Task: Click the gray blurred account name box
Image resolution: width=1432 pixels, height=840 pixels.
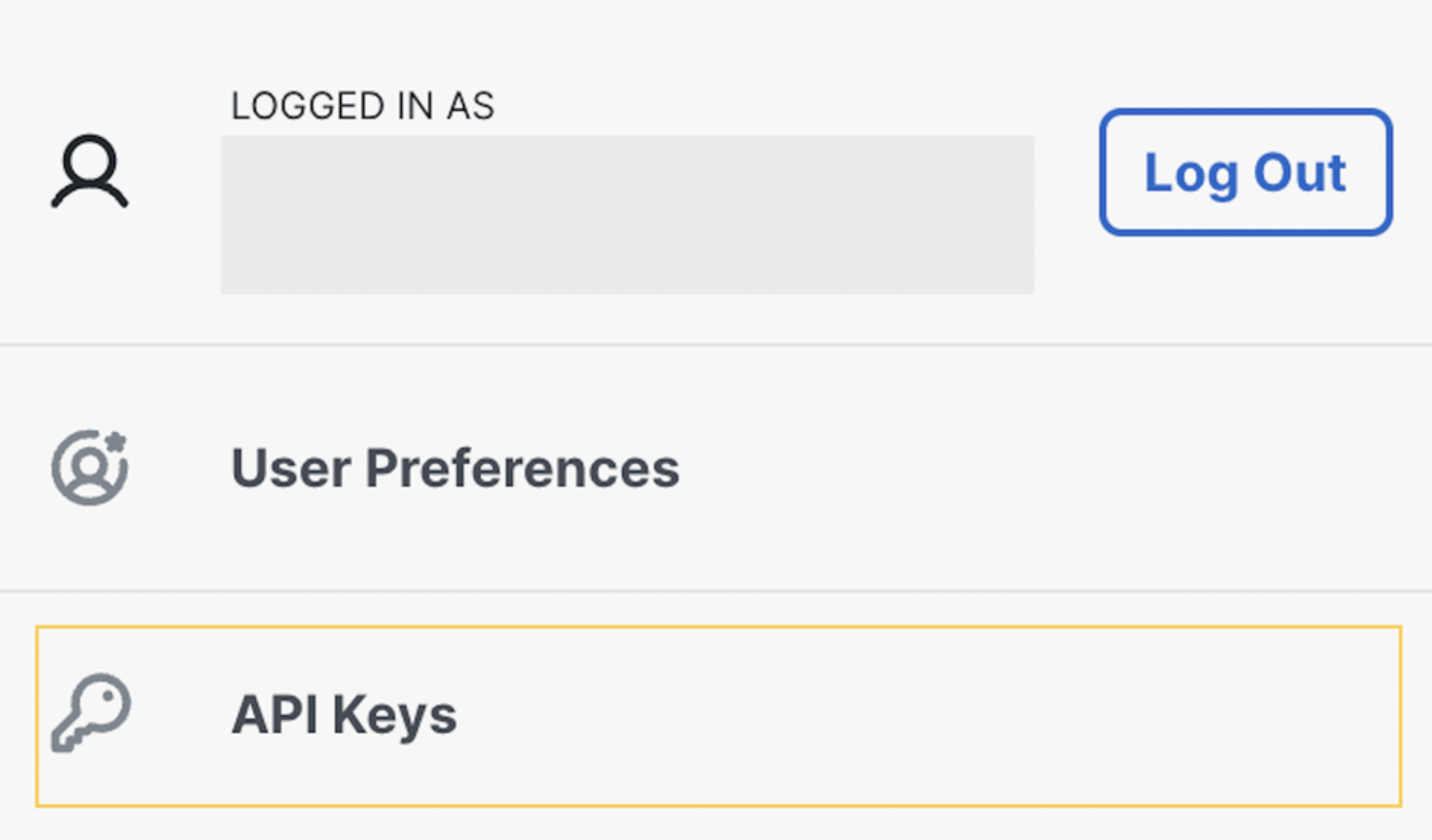Action: 627,215
